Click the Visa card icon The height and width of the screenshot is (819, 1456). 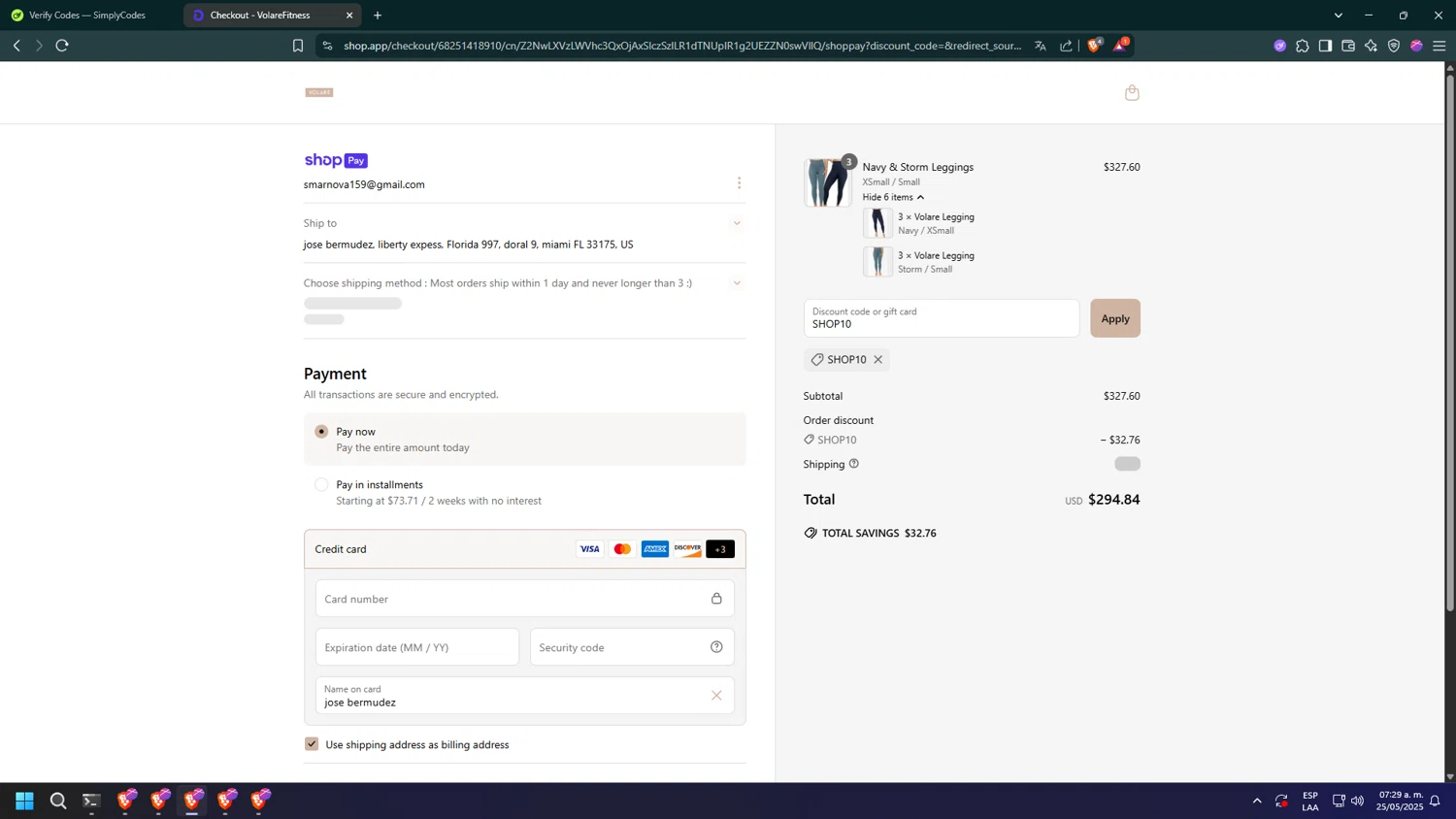pyautogui.click(x=589, y=549)
